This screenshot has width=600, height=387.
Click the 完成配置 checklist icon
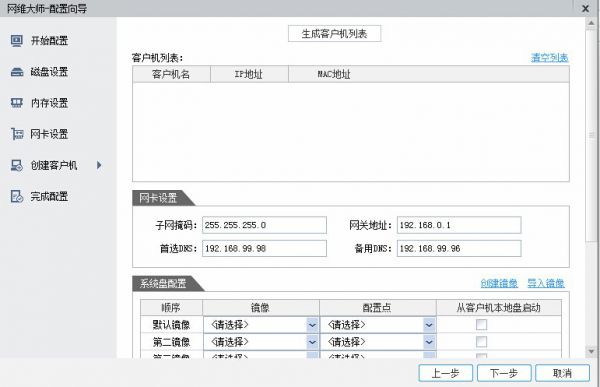click(x=16, y=196)
